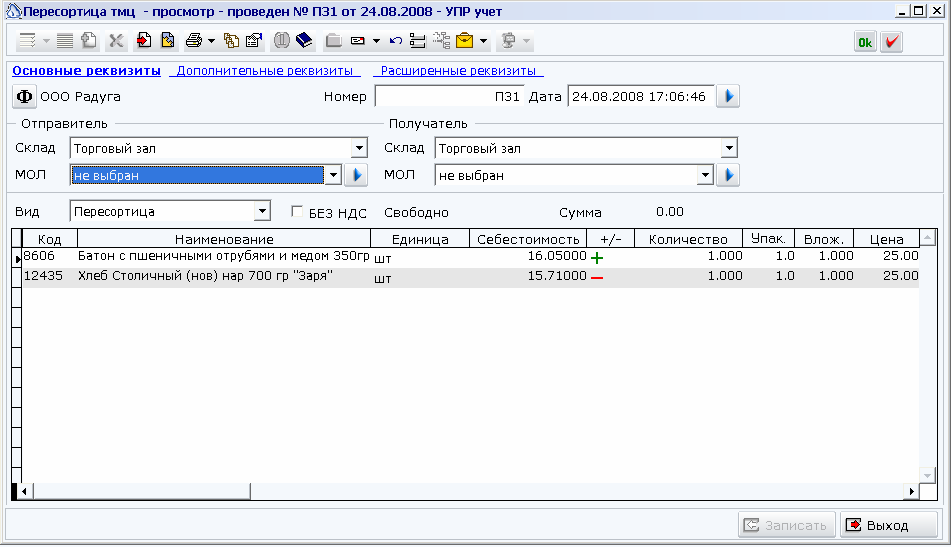
Task: Open dropdown arrow beside checklist icon
Action: point(46,41)
